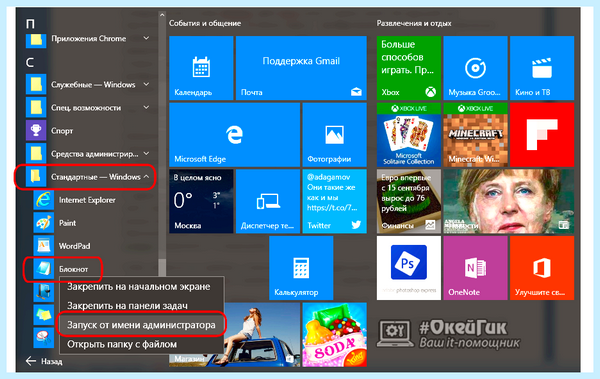
Task: Open the Phone Companion tile
Action: click(268, 201)
